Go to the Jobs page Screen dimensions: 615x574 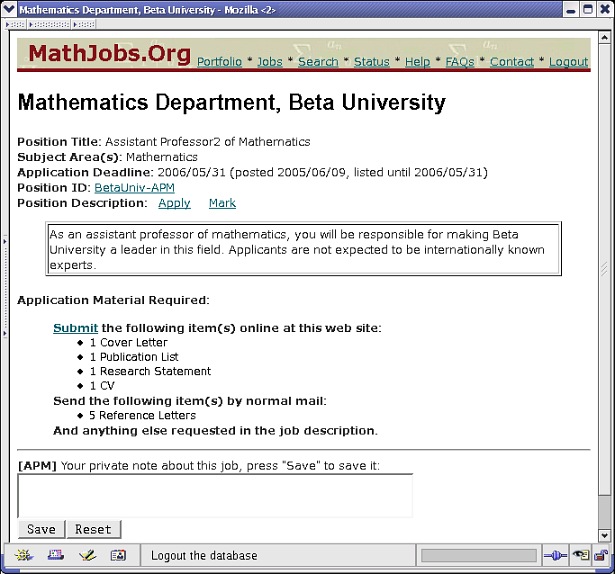tap(270, 62)
